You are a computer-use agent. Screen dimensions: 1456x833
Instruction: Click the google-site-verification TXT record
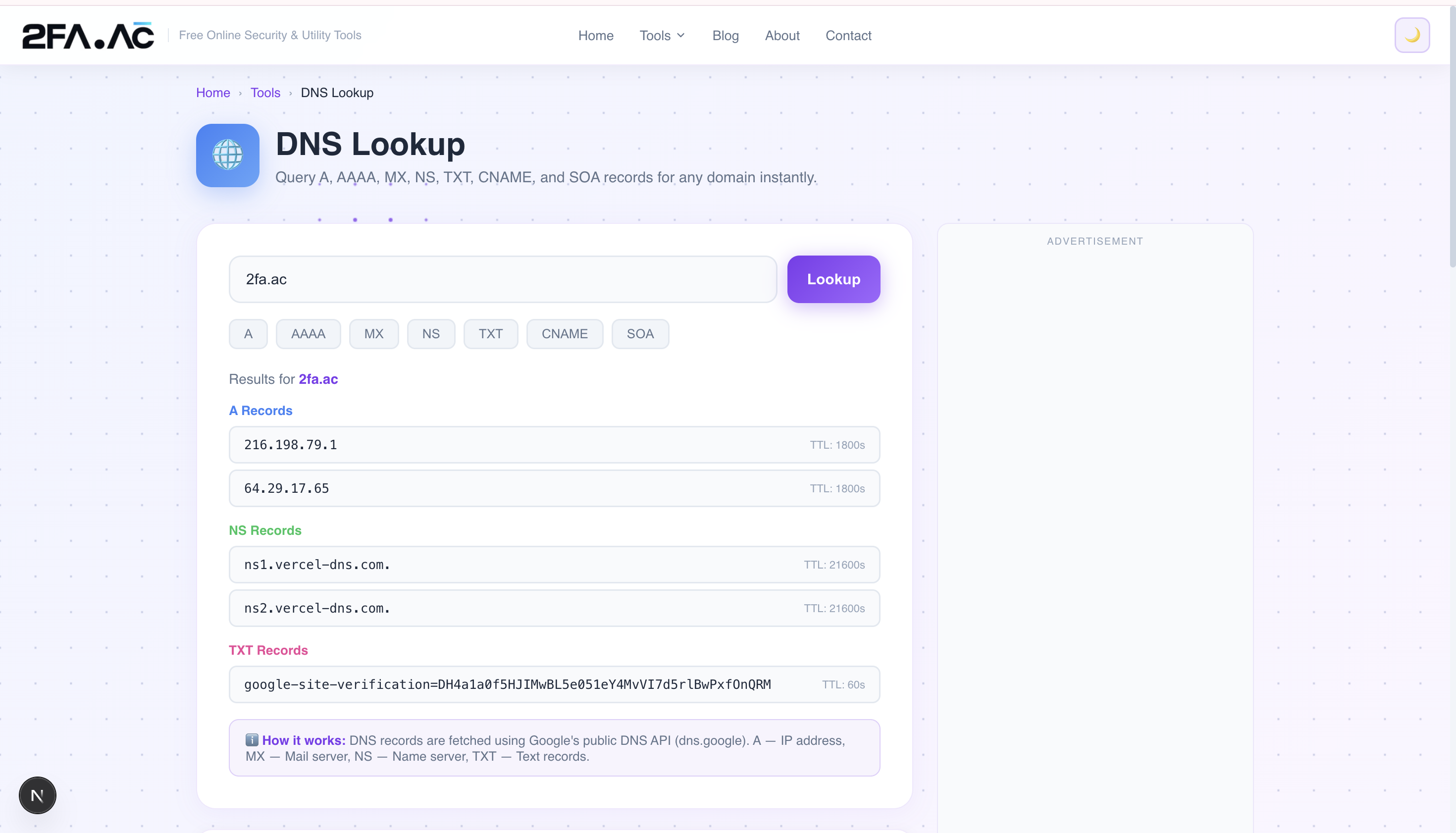[554, 684]
